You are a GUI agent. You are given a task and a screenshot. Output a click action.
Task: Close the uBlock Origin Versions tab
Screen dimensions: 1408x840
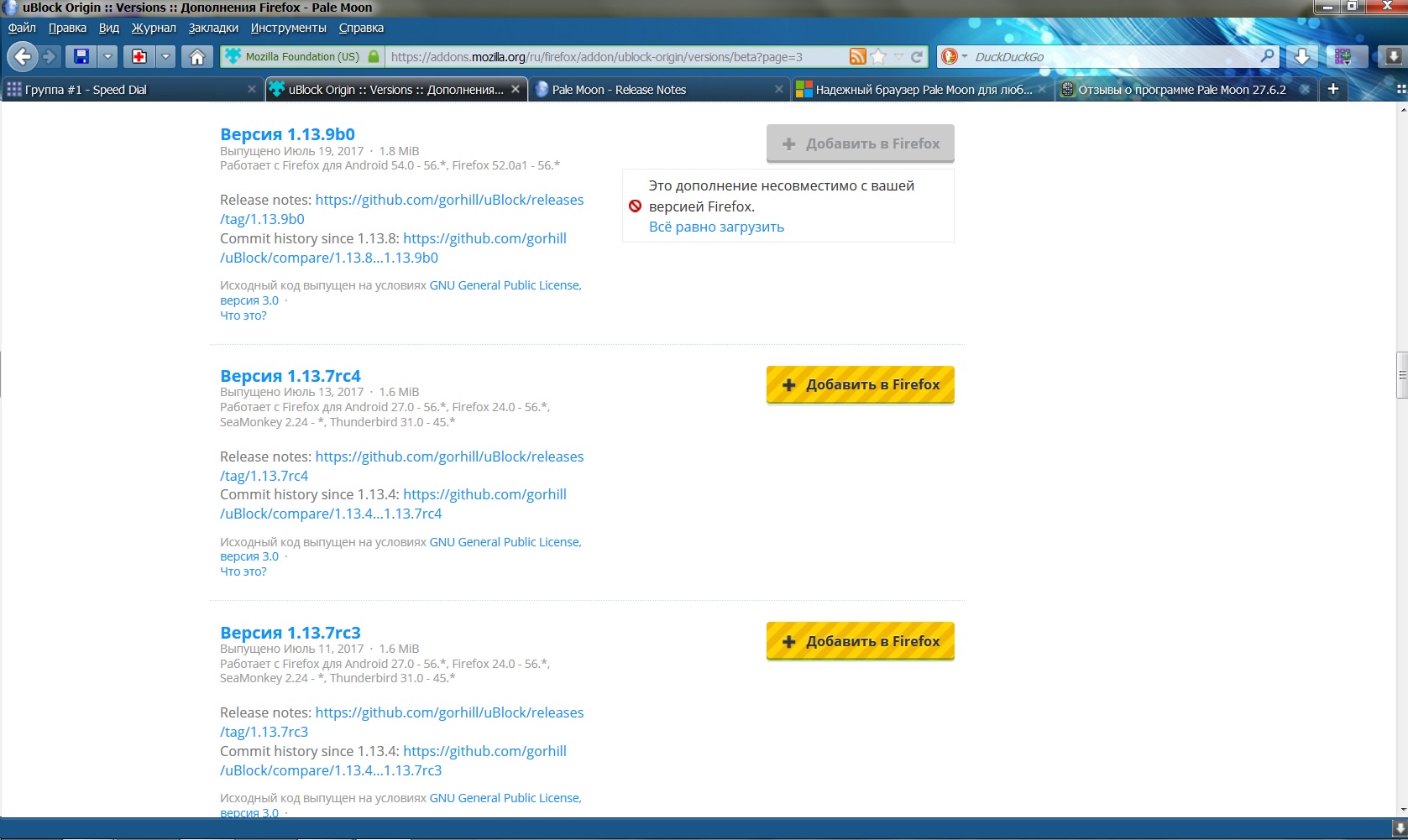click(x=516, y=89)
